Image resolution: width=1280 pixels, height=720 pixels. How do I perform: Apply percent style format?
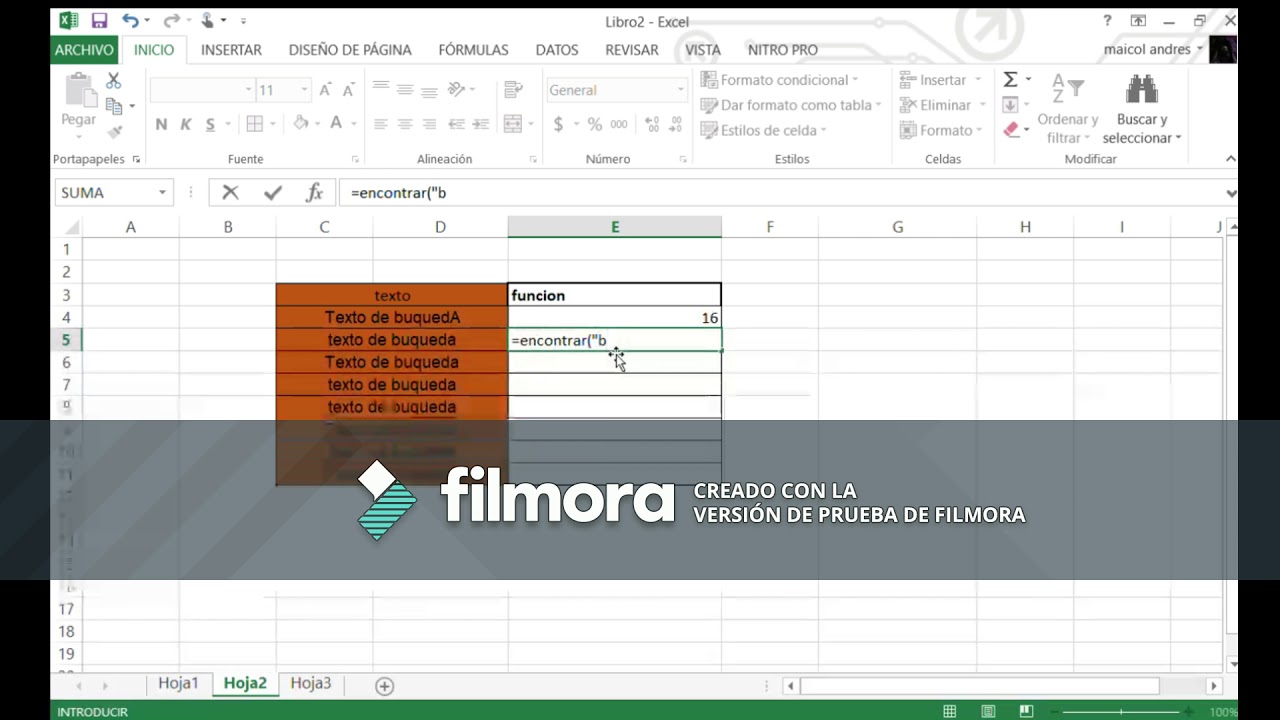(595, 124)
